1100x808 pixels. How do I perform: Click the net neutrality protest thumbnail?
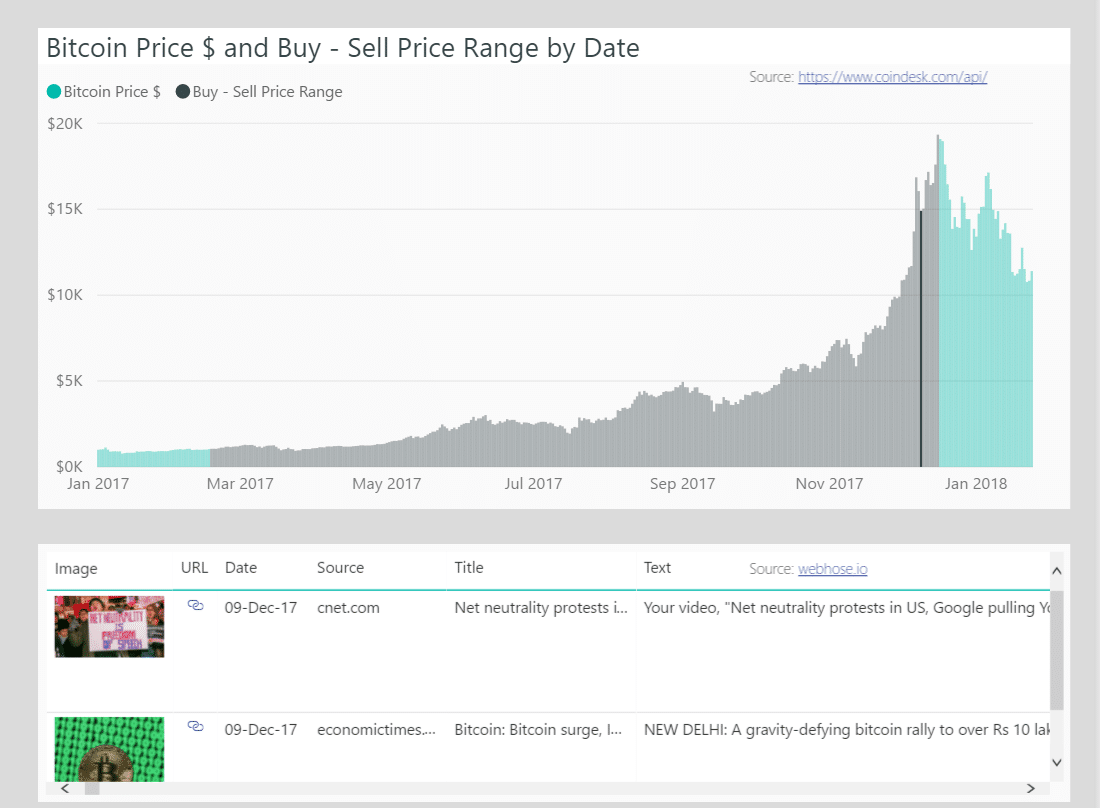point(108,626)
